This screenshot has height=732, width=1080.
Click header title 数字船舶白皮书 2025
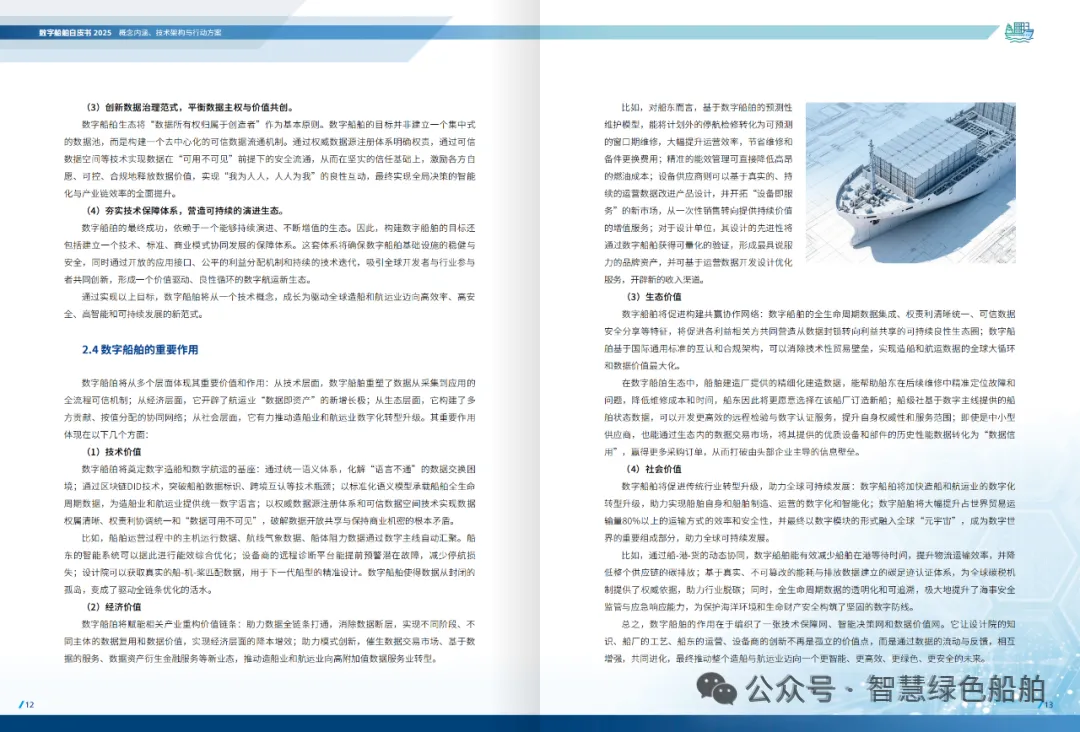pos(75,32)
